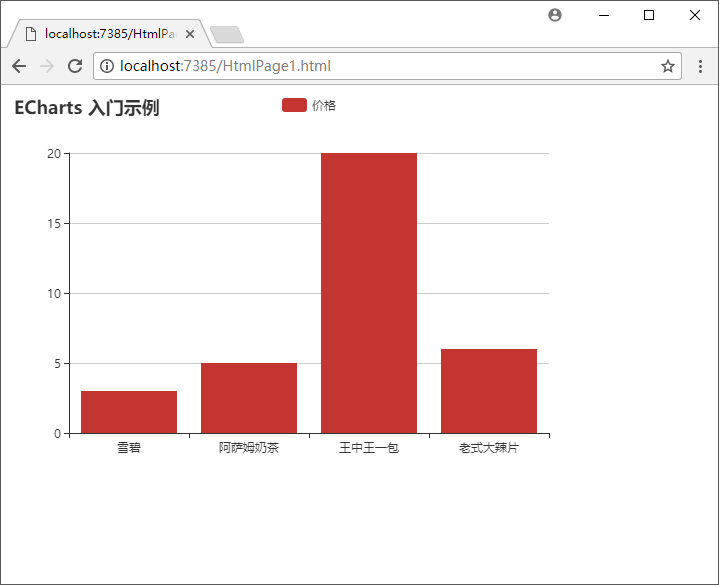Open the user profile icon in title bar
This screenshot has height=585, width=719.
point(555,15)
